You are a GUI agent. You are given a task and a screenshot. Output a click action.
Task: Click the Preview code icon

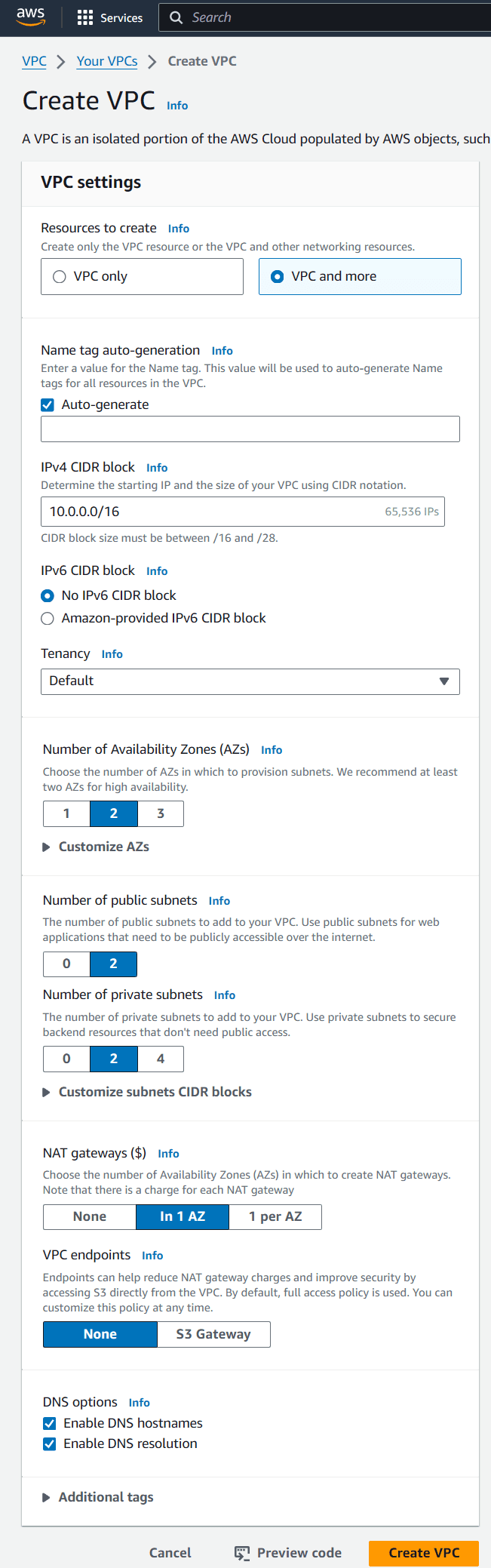(242, 1553)
